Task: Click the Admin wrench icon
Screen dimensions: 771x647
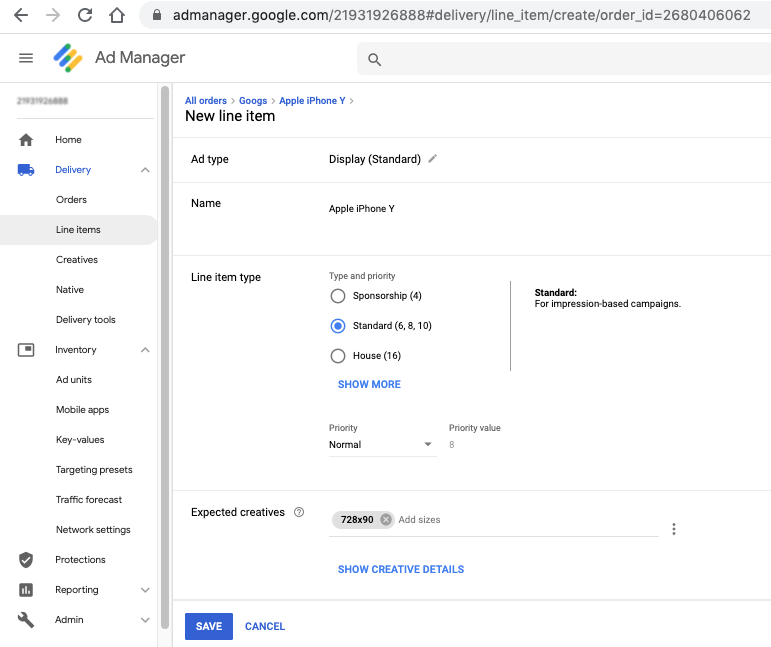Action: (x=26, y=620)
